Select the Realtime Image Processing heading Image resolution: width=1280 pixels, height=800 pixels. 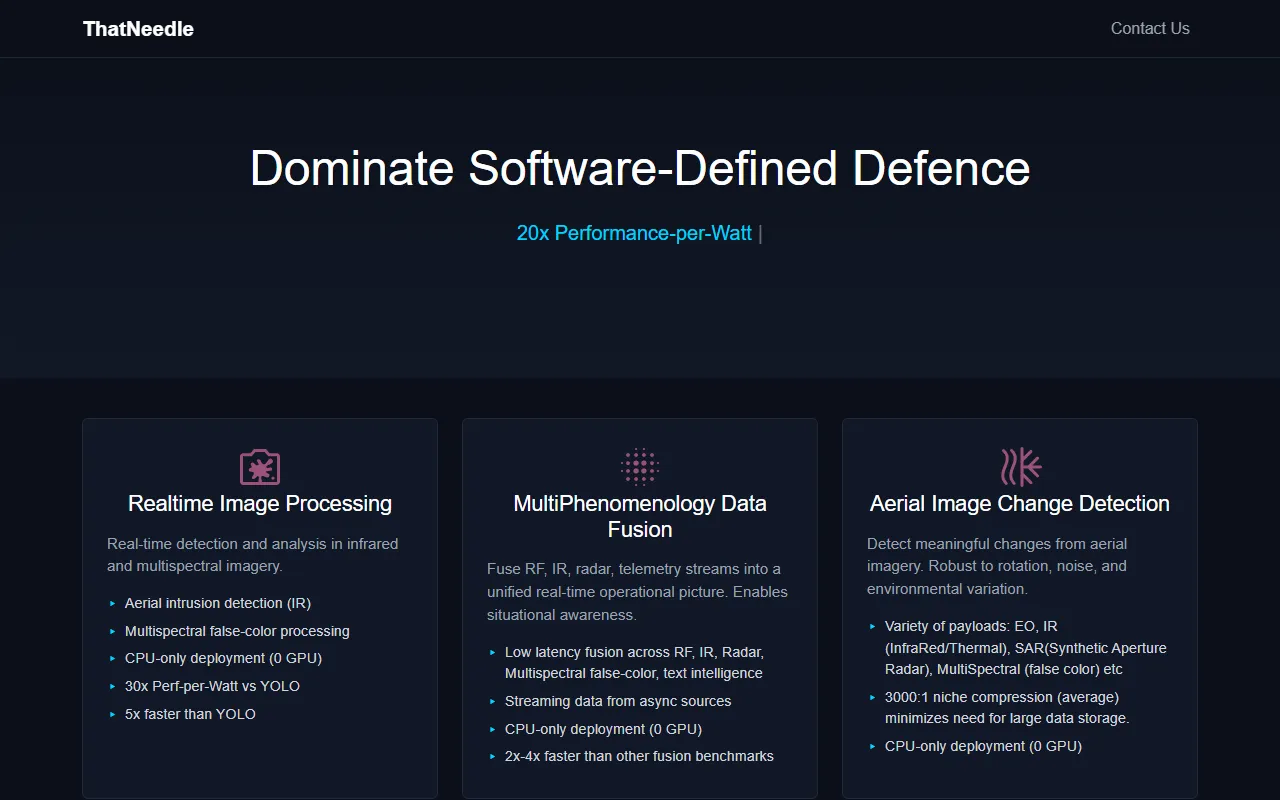point(260,504)
